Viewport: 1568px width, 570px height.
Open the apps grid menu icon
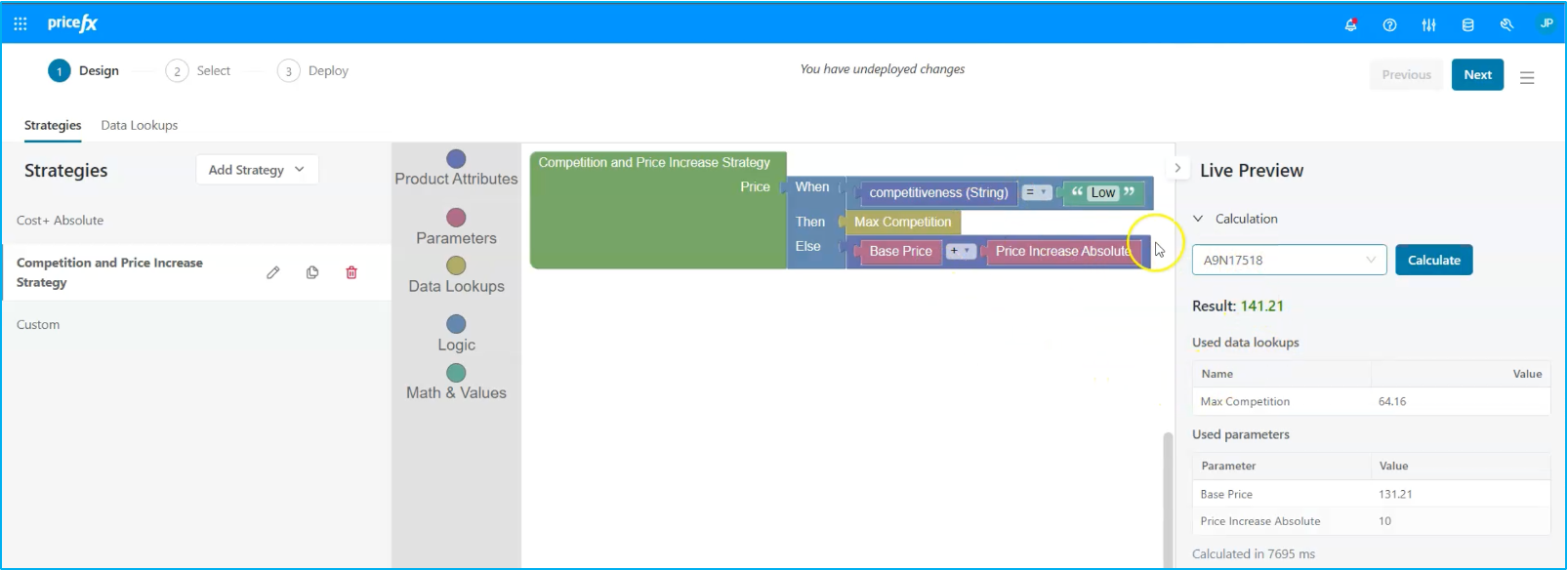click(20, 23)
